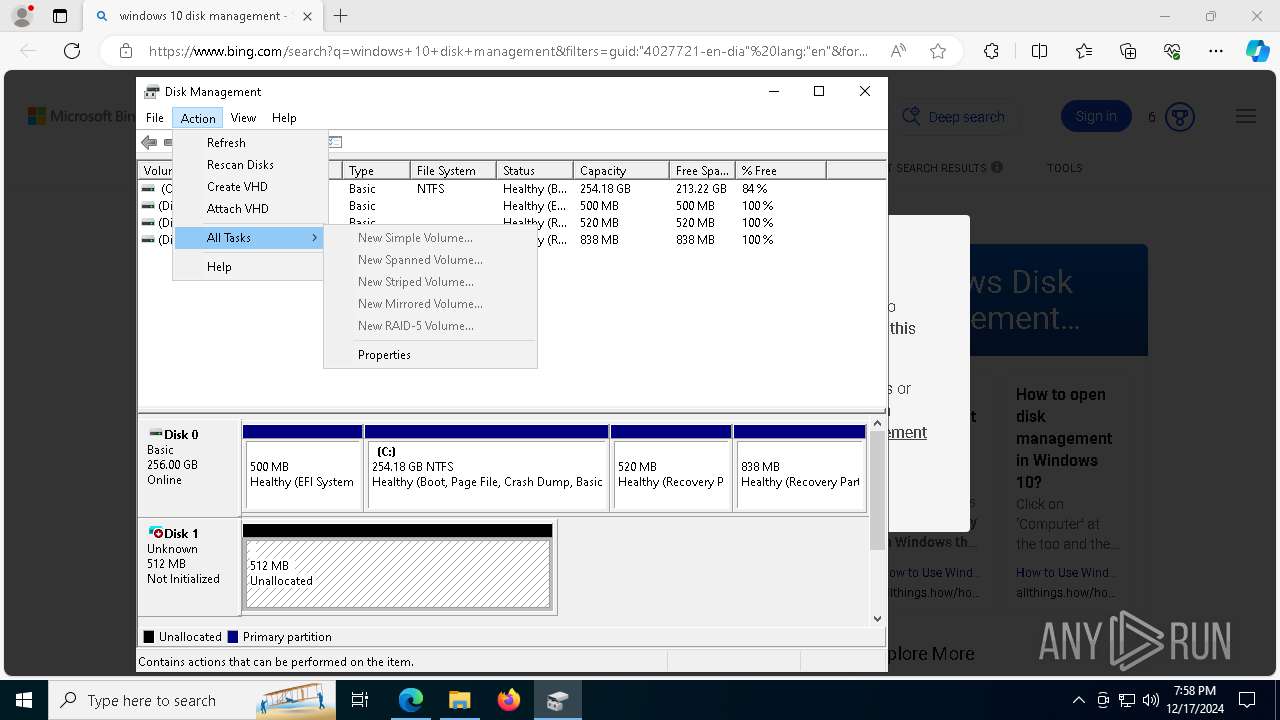Open Windows Start menu
The width and height of the screenshot is (1280, 720).
24,700
